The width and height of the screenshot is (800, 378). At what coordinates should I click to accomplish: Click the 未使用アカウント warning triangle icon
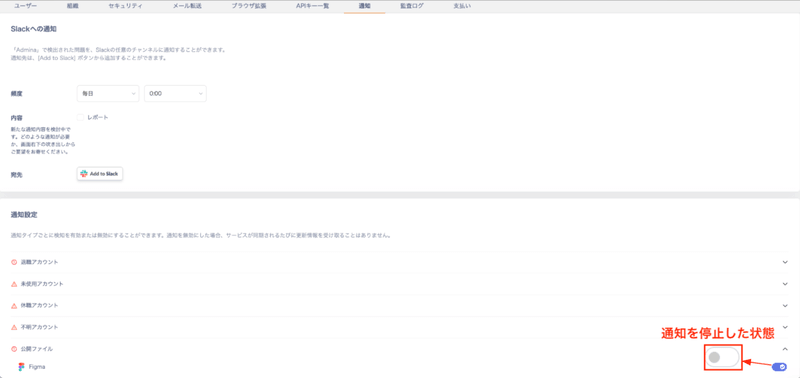[x=14, y=284]
